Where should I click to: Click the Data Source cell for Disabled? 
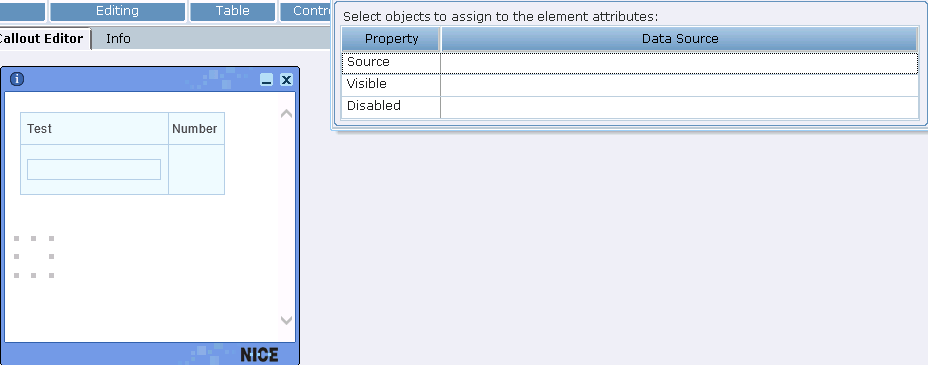[x=679, y=107]
